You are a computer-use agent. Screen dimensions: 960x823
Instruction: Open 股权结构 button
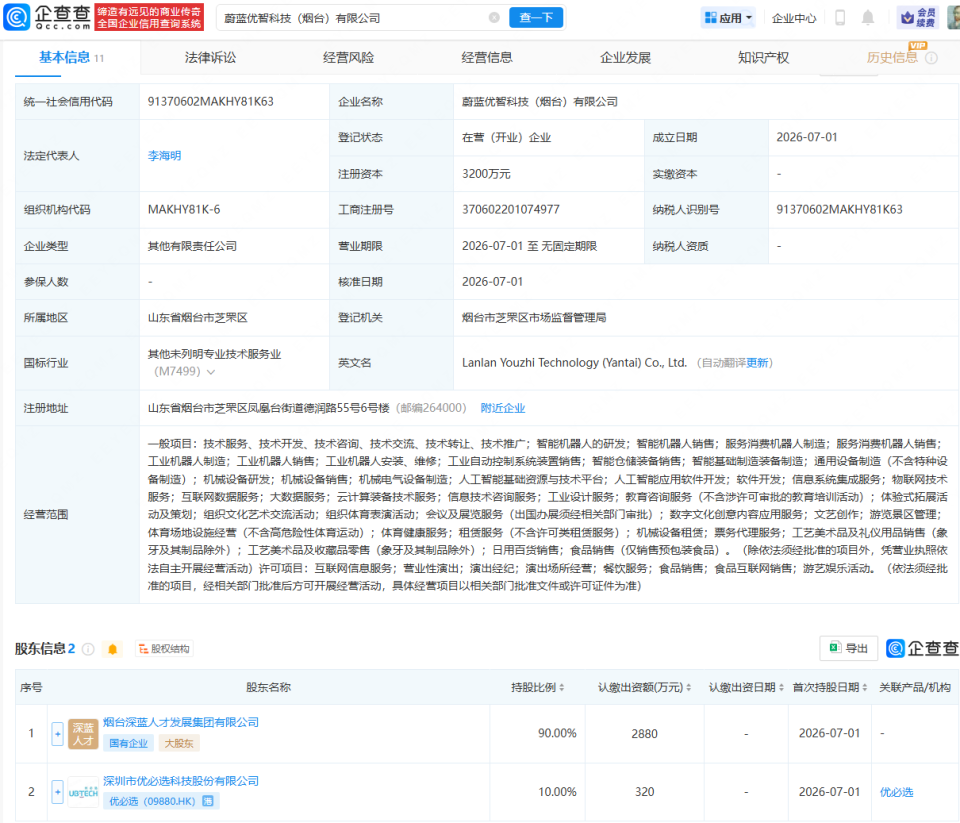(x=164, y=649)
